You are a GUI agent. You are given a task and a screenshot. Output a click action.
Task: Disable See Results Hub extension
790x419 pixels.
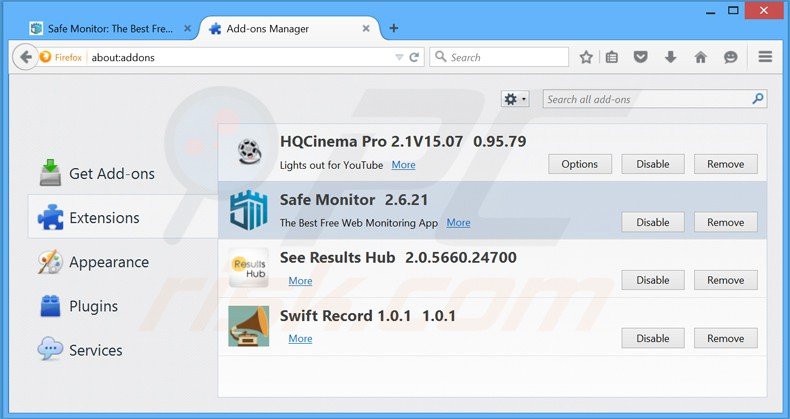tap(652, 280)
